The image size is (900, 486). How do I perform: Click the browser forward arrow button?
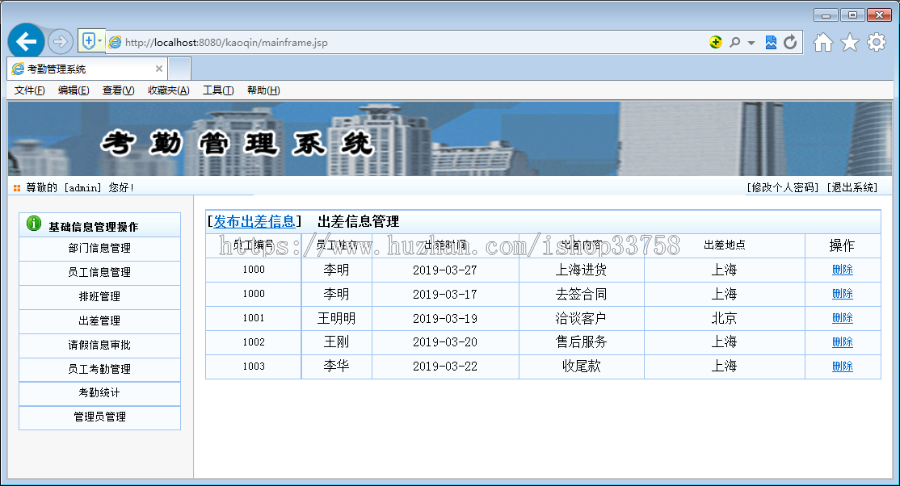60,41
